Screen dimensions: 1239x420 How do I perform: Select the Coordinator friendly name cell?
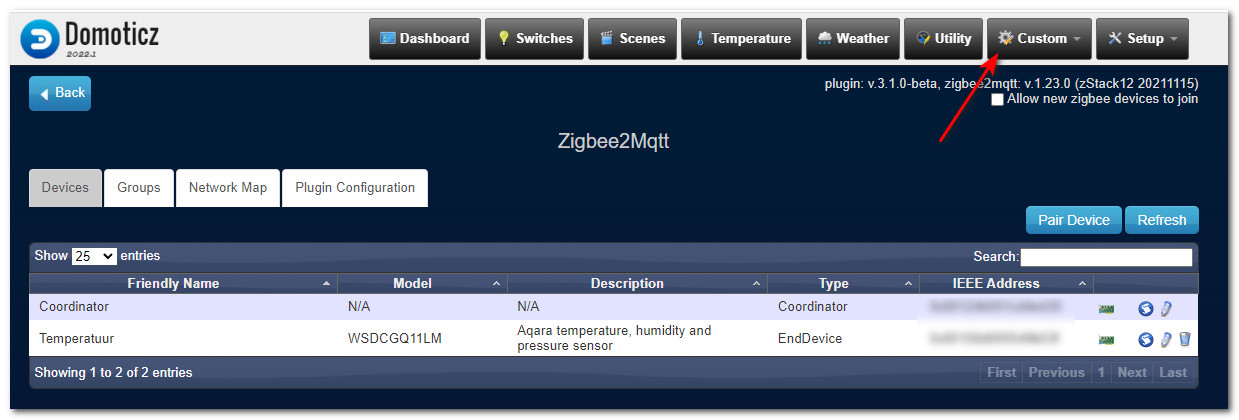click(74, 307)
